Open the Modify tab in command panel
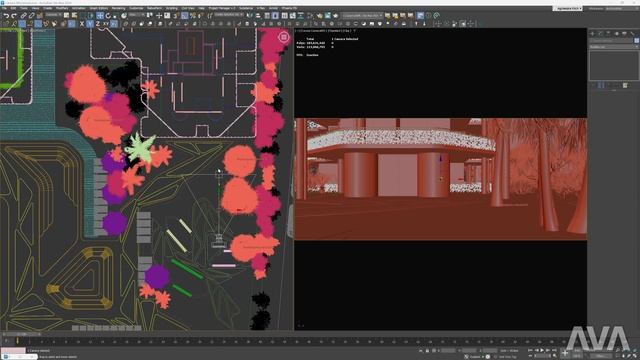This screenshot has width=640, height=360. click(600, 33)
